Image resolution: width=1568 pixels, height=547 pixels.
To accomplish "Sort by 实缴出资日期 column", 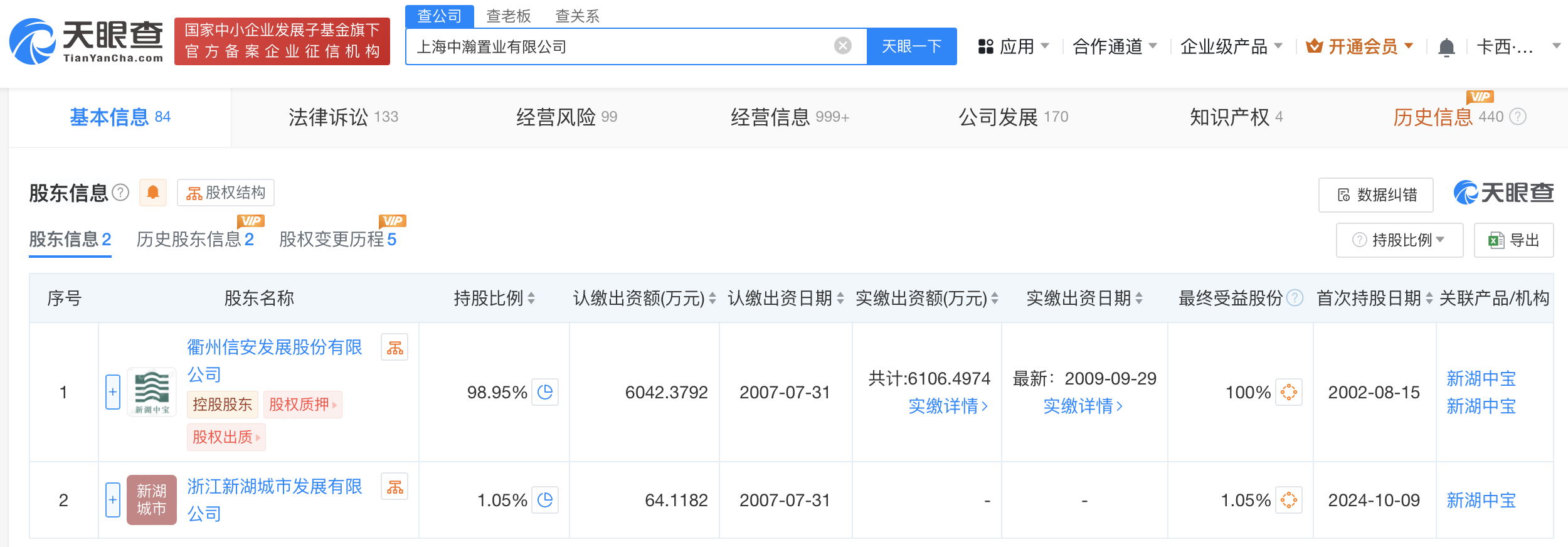I will point(1139,298).
